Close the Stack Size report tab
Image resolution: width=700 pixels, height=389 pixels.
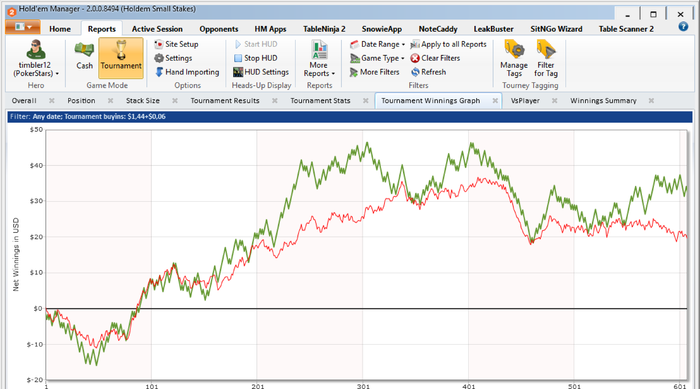click(175, 101)
